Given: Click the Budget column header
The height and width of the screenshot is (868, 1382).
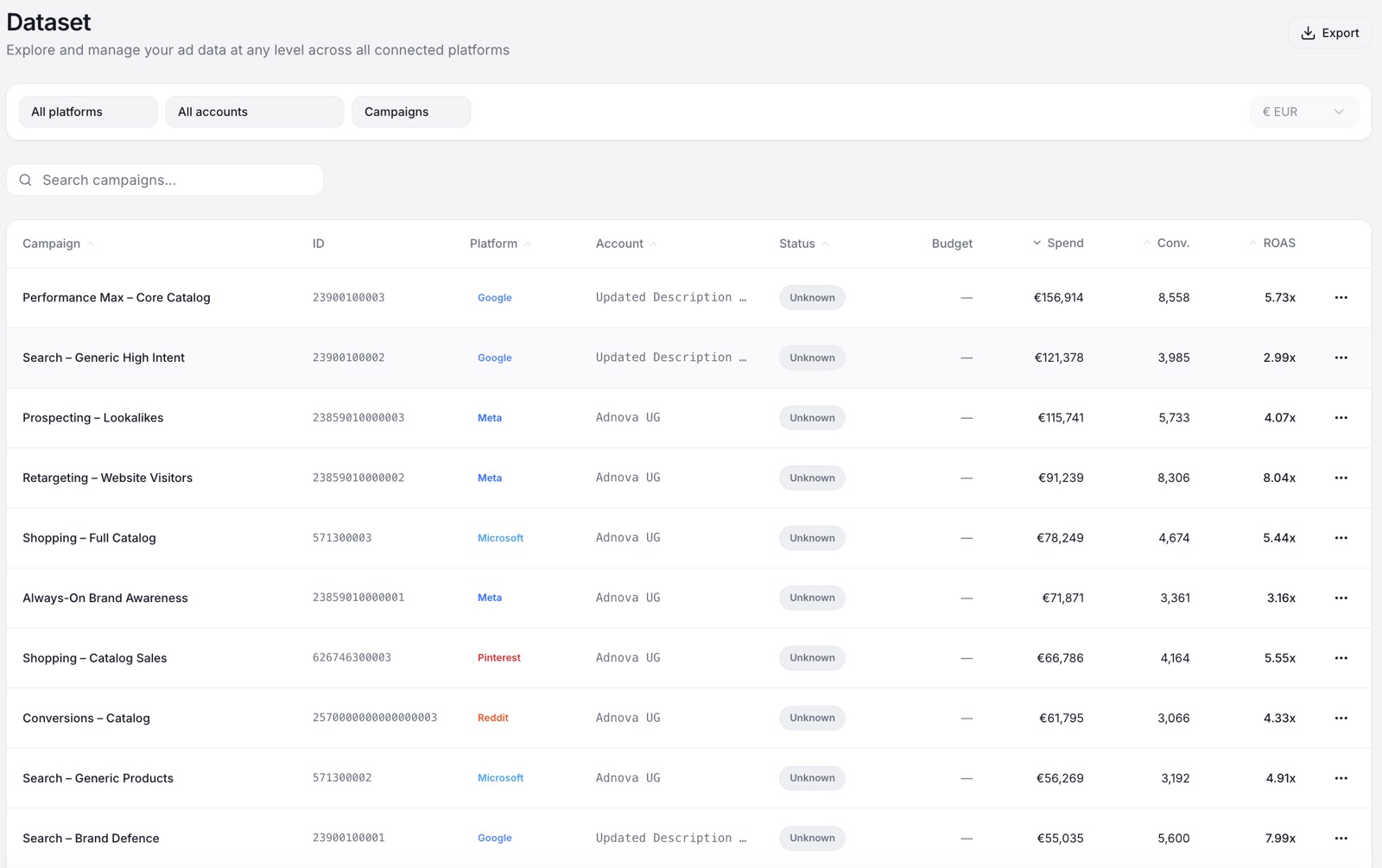Looking at the screenshot, I should pos(952,244).
